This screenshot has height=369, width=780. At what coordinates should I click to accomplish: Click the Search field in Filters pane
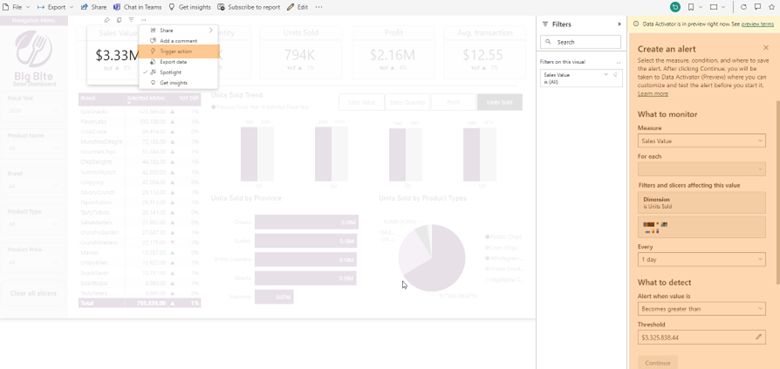coord(581,42)
